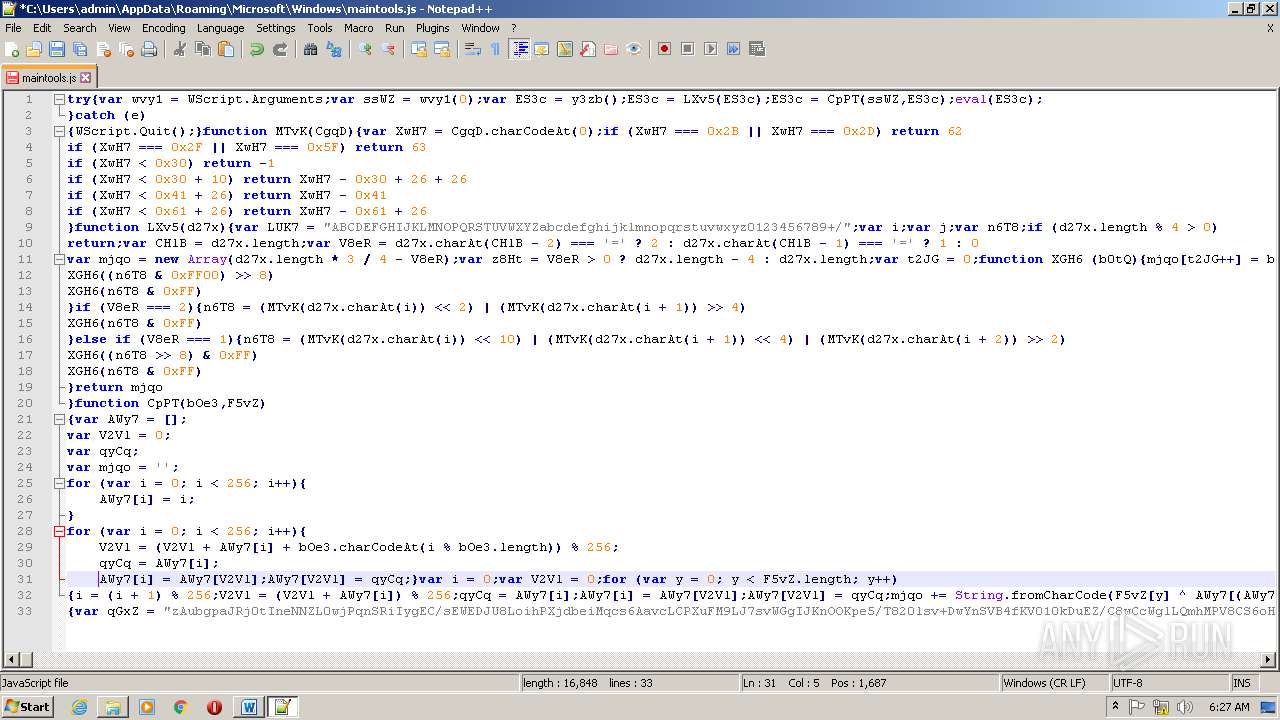
Task: Click the Open file toolbar icon
Action: tap(34, 49)
